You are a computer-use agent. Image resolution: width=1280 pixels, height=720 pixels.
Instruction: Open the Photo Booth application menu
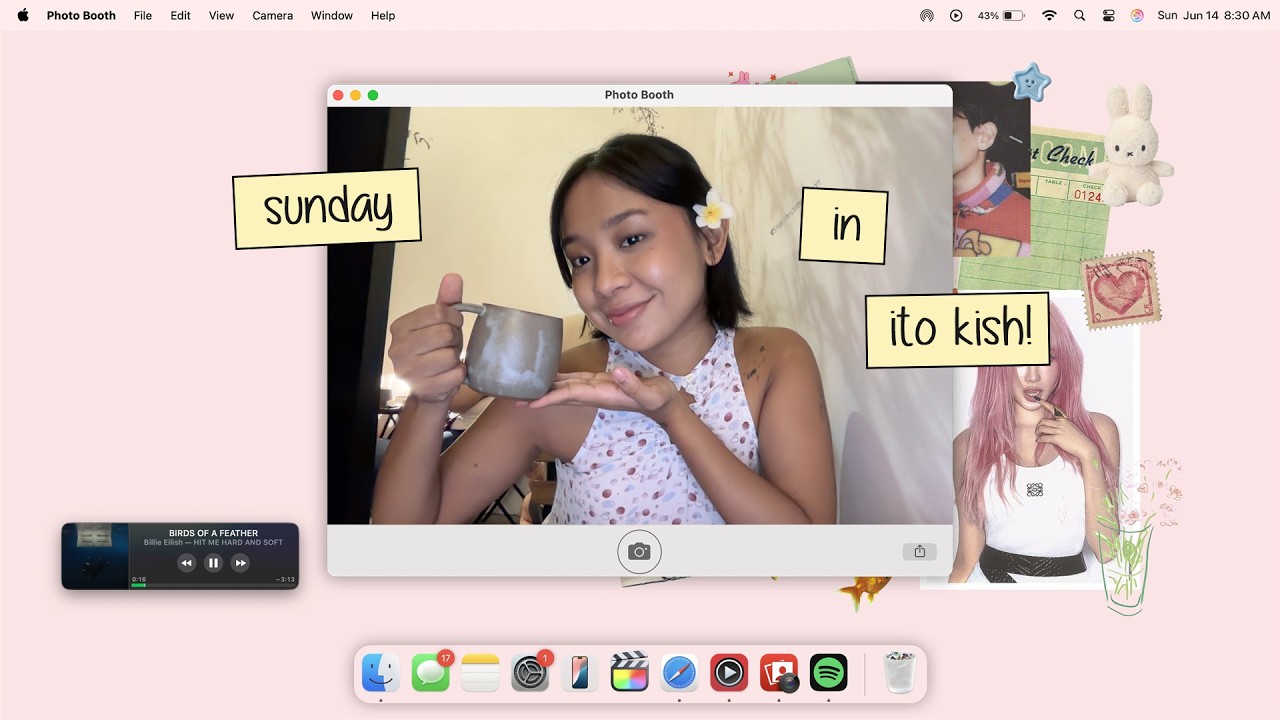pyautogui.click(x=81, y=15)
